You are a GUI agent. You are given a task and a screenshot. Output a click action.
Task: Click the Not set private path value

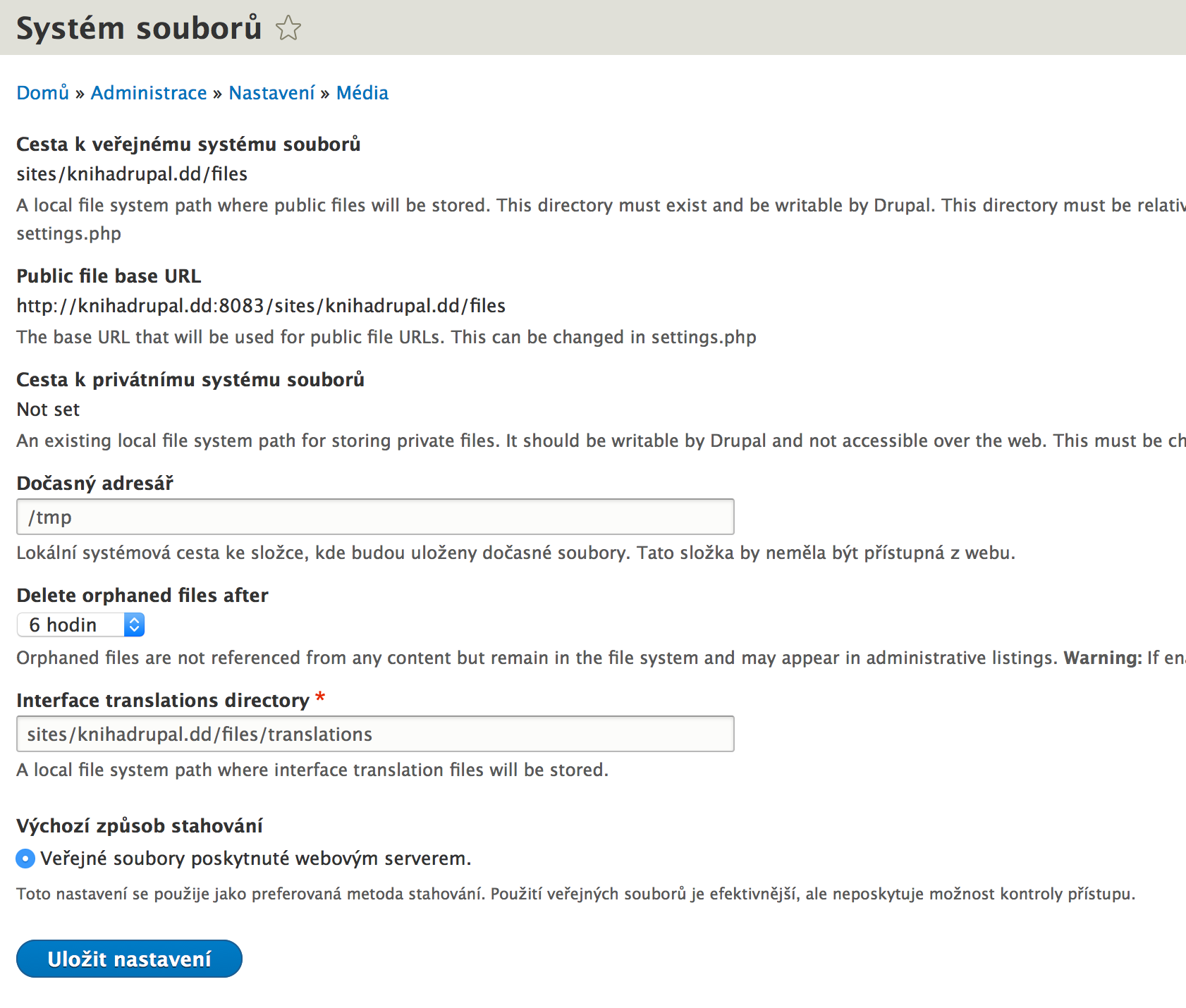pos(48,410)
